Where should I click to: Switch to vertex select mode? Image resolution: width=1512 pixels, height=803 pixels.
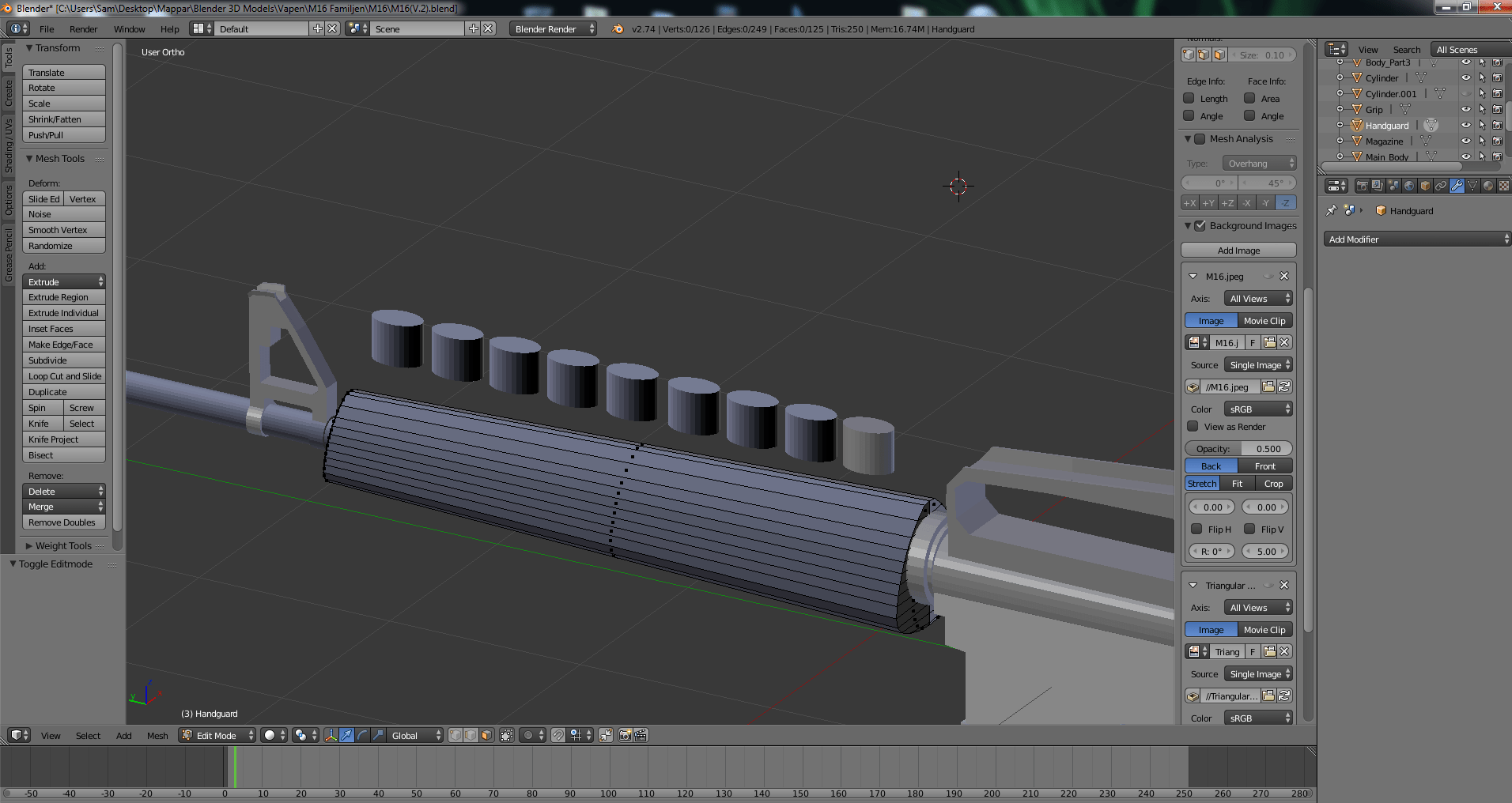(x=455, y=735)
